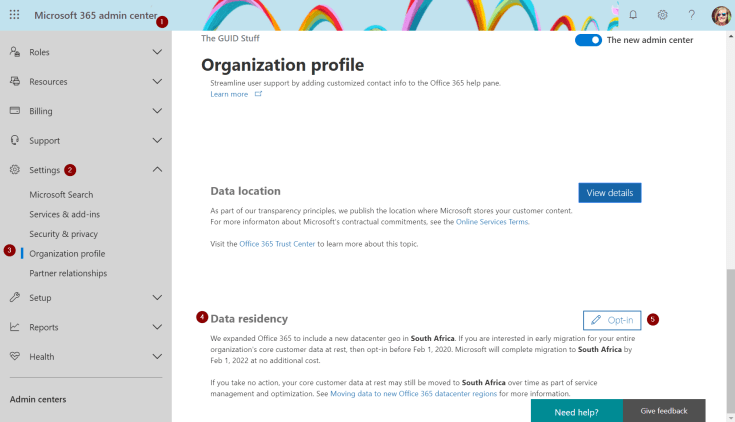Click the help question mark icon
Viewport: 735px width, 422px height.
(x=691, y=15)
